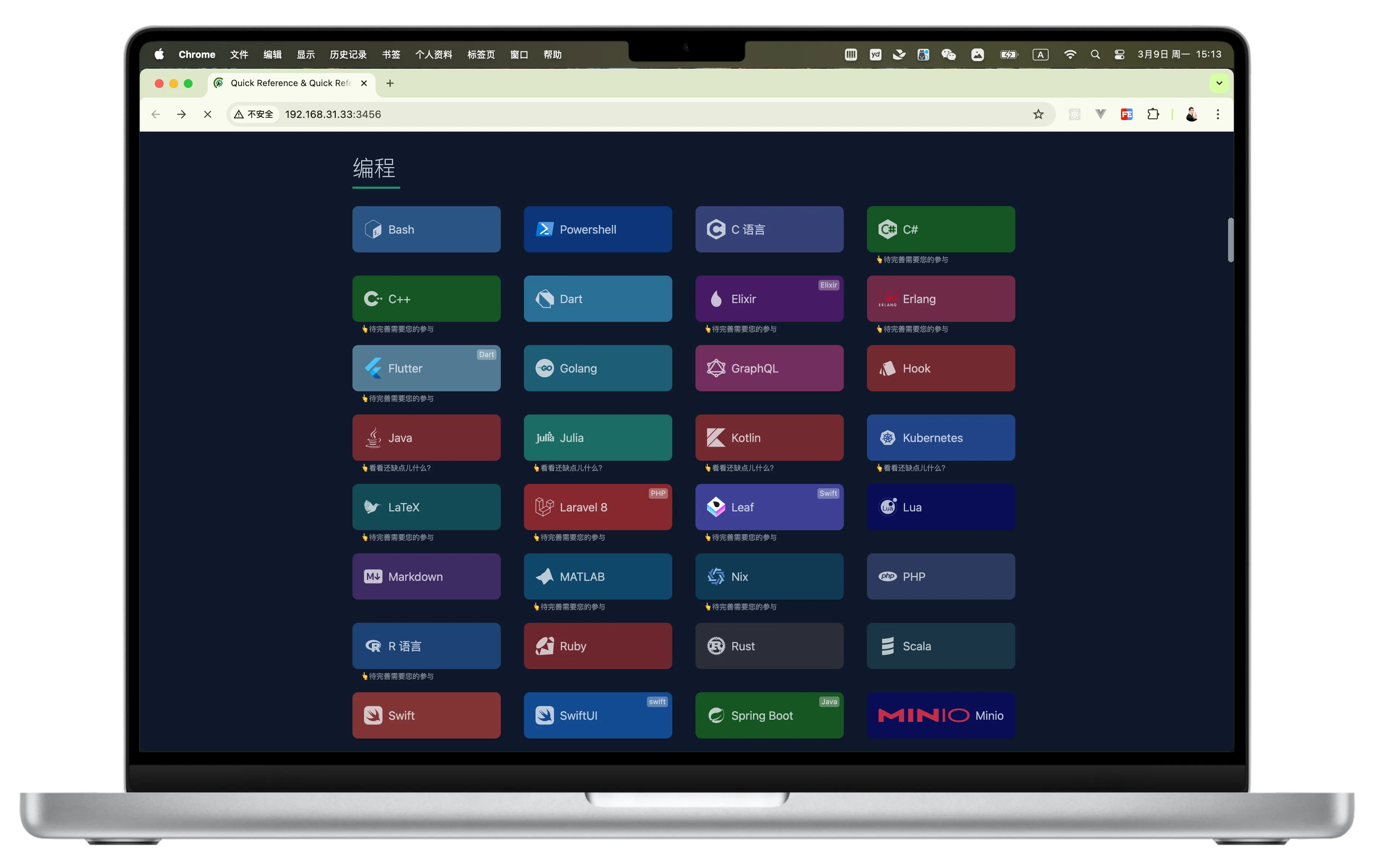Click the 看看还缺点儿什么? note under Java
This screenshot has height=868, width=1375.
396,468
